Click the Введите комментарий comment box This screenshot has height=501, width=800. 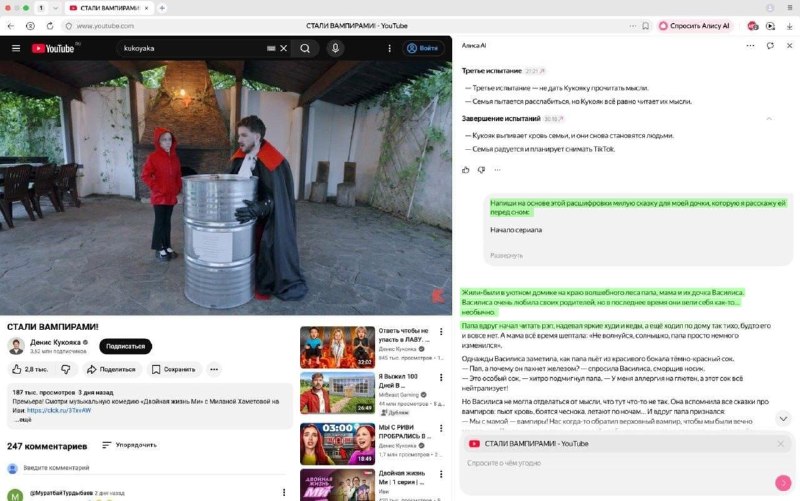point(155,468)
